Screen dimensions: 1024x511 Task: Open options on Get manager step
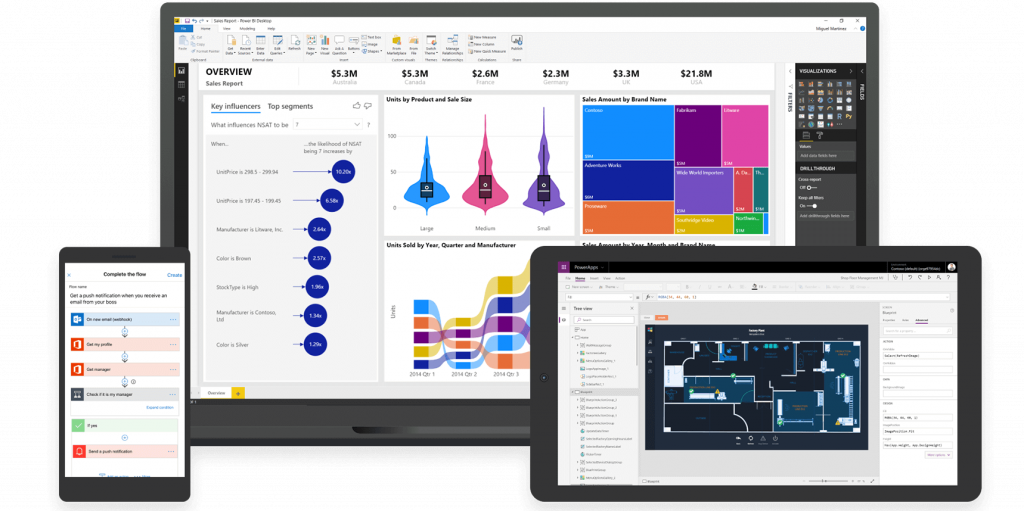tap(172, 369)
